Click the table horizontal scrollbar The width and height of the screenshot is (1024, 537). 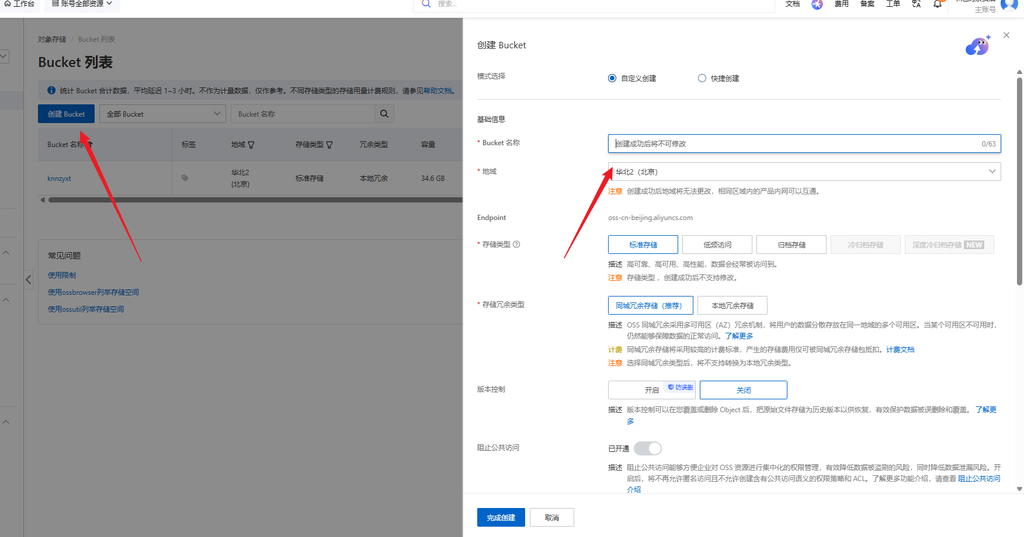click(x=255, y=200)
